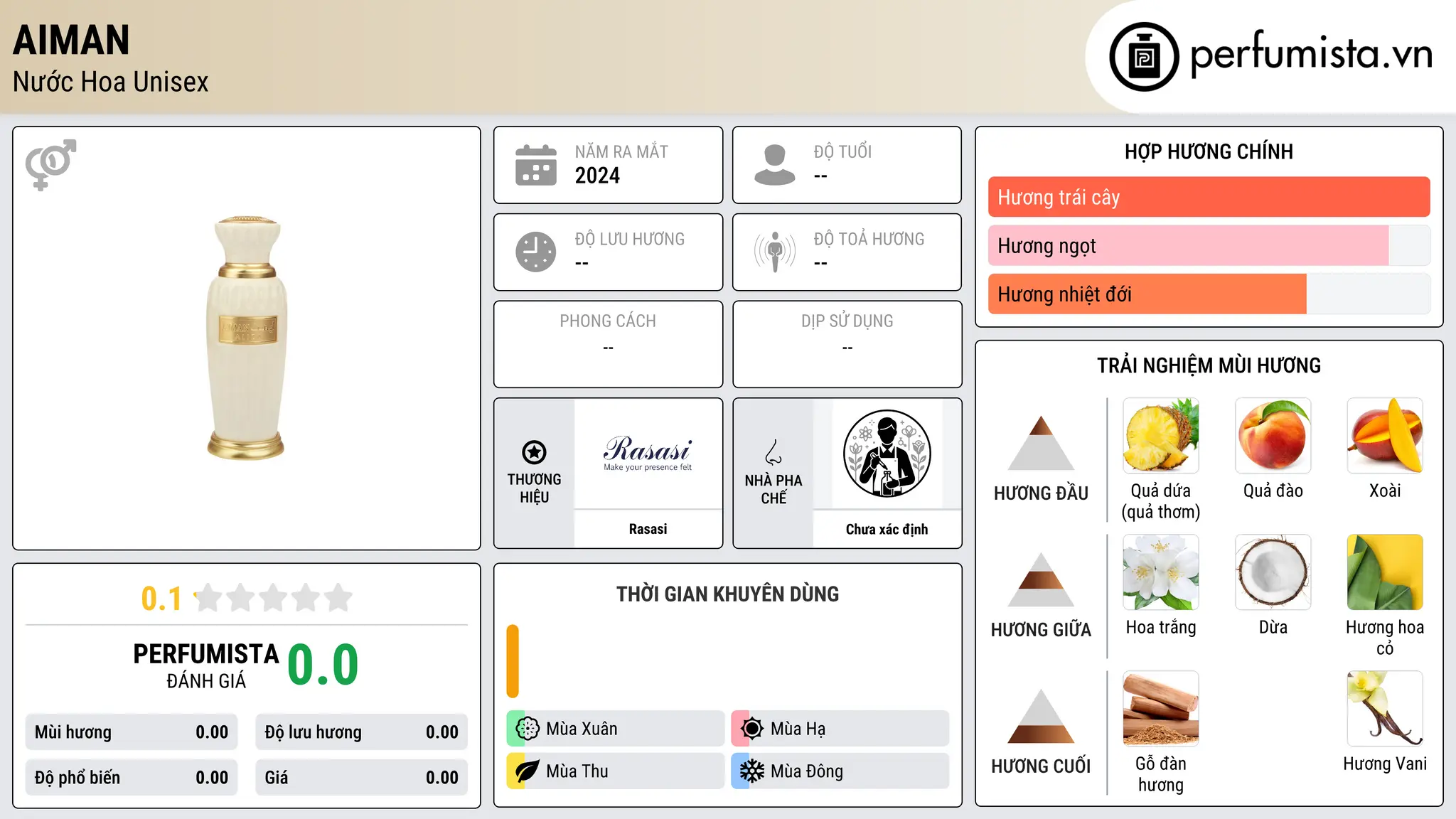
Task: Open the Dừa coconut note image
Action: click(x=1273, y=572)
